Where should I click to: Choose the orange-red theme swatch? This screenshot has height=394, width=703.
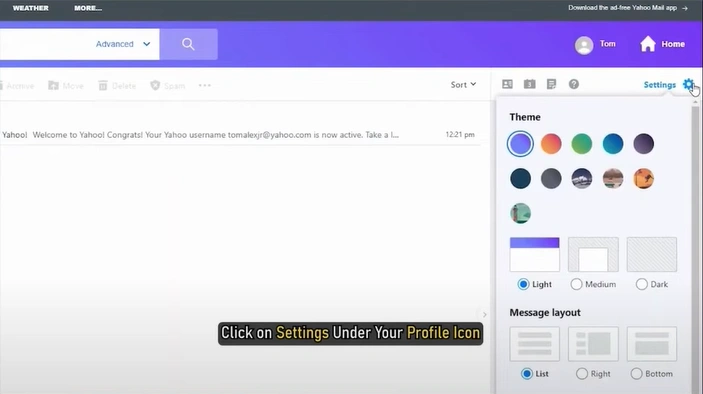point(551,144)
